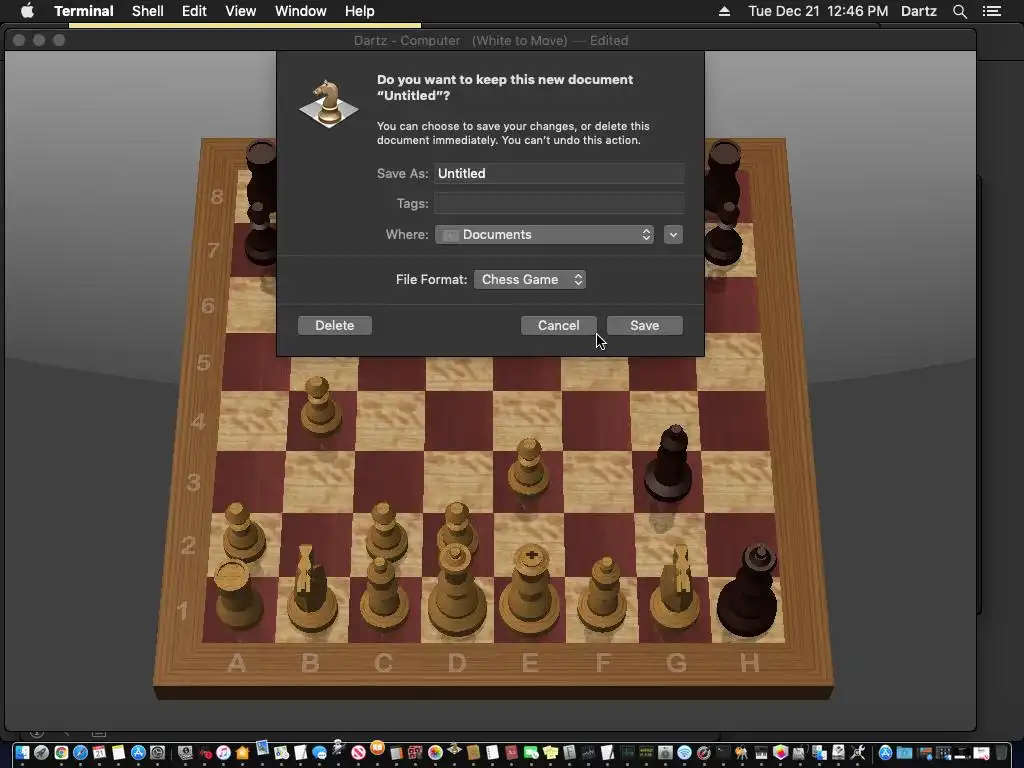The width and height of the screenshot is (1024, 768).
Task: Open Finder from the Dock
Action: (x=22, y=752)
